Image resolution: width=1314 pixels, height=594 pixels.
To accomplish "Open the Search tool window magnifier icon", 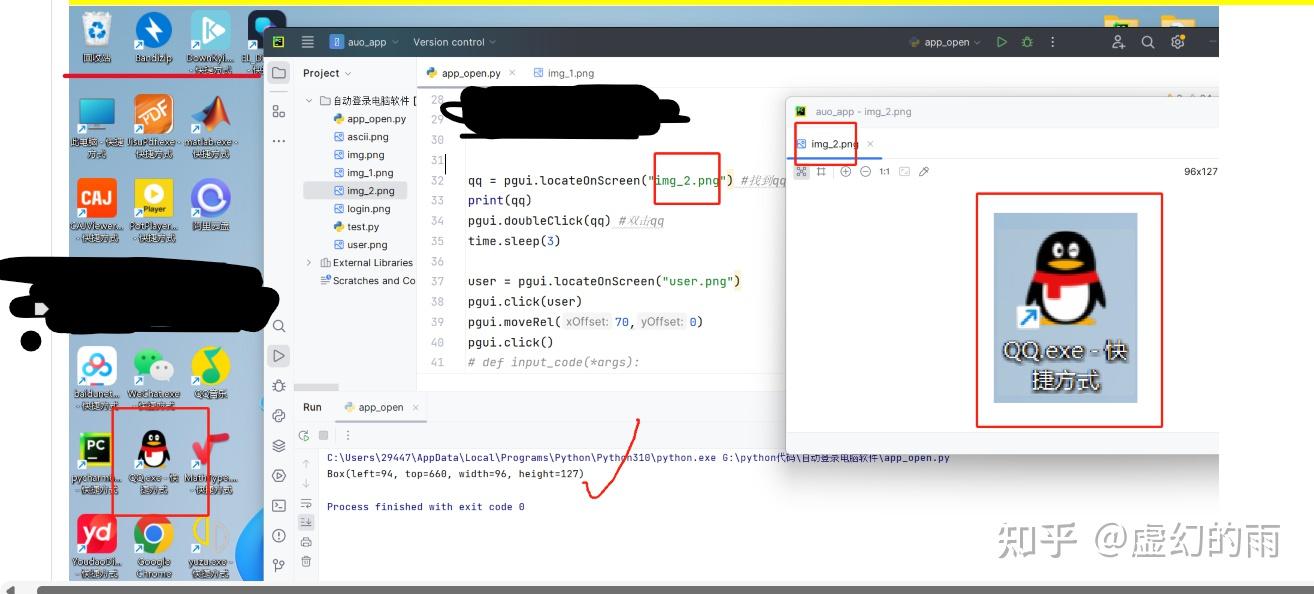I will (281, 326).
